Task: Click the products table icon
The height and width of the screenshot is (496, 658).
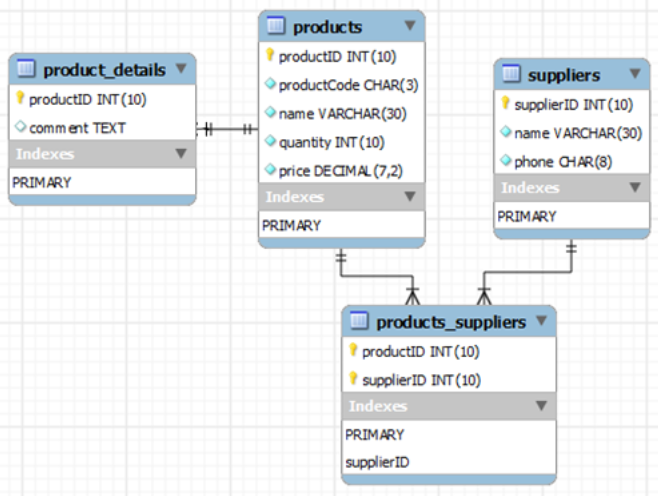Action: point(276,25)
